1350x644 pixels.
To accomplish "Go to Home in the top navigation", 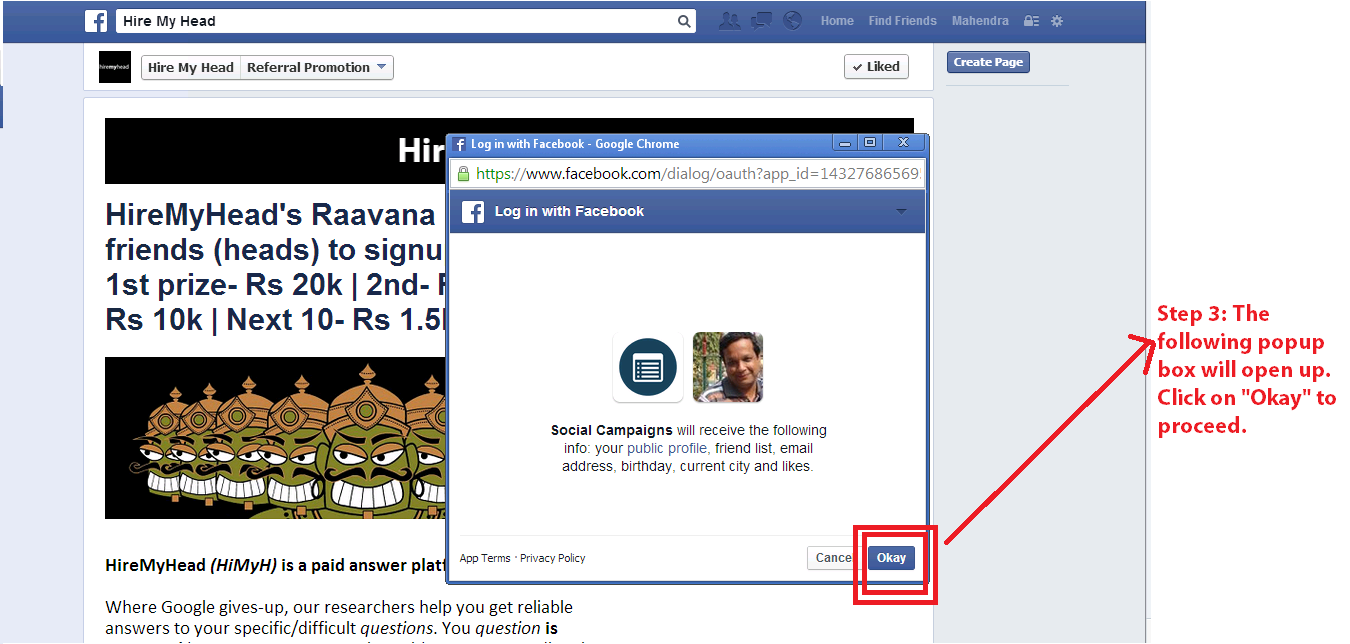I will [x=837, y=21].
